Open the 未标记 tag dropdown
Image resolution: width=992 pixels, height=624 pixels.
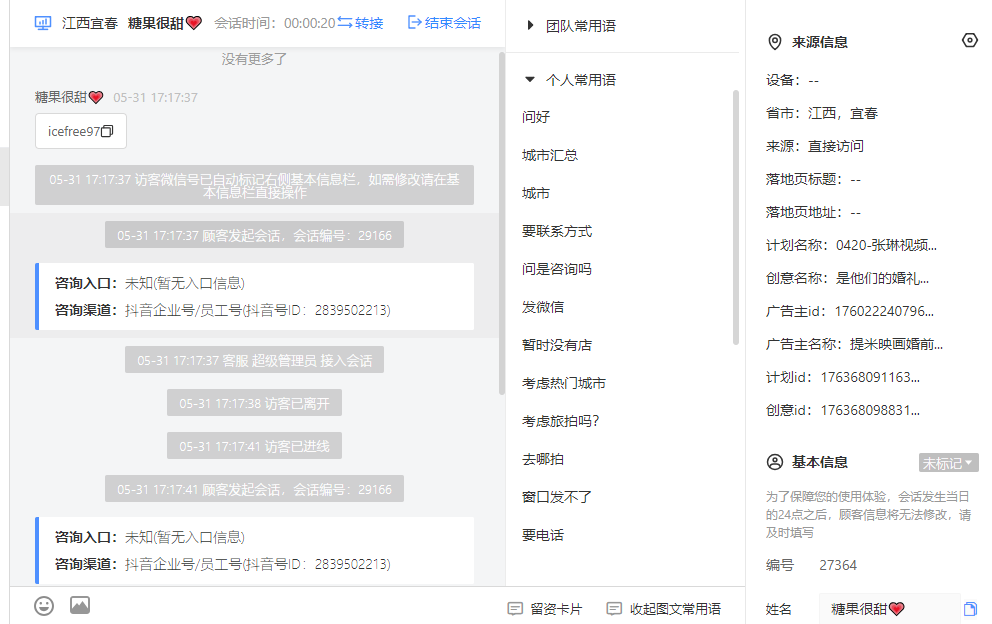[948, 463]
